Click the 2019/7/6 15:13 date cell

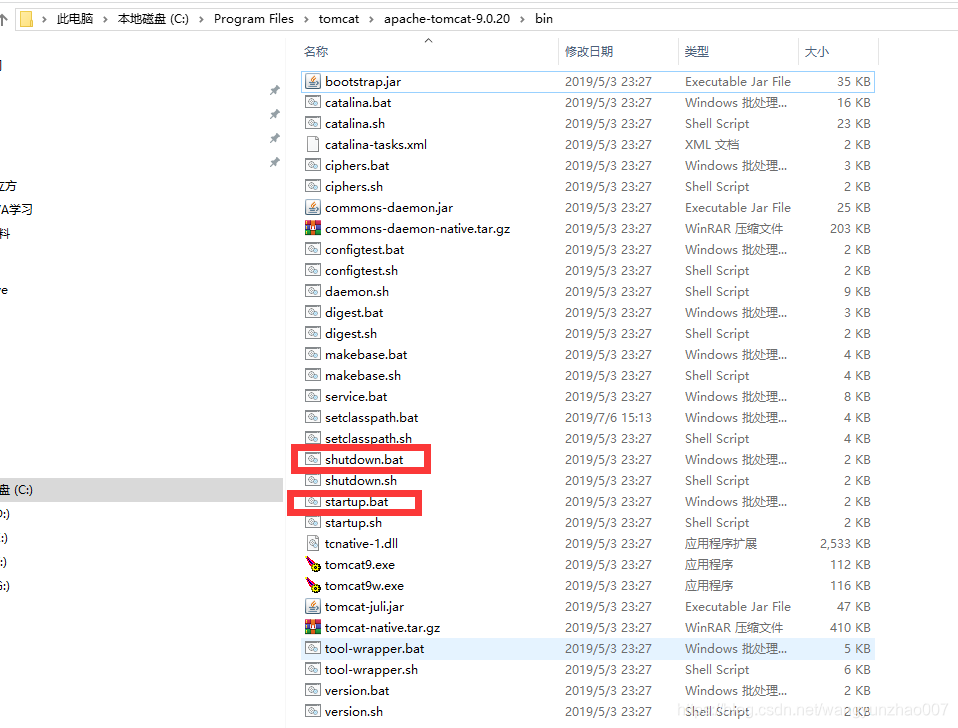tap(608, 417)
